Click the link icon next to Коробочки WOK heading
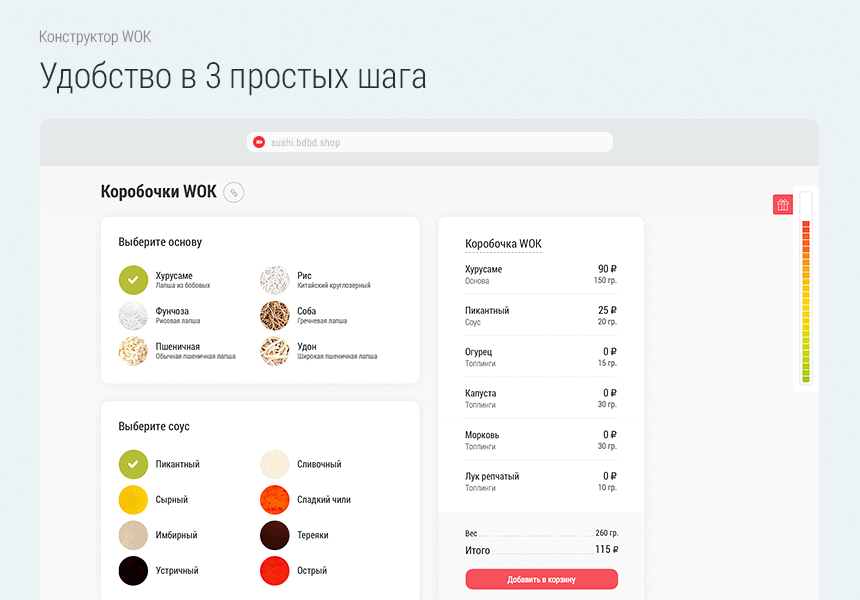 pos(234,192)
